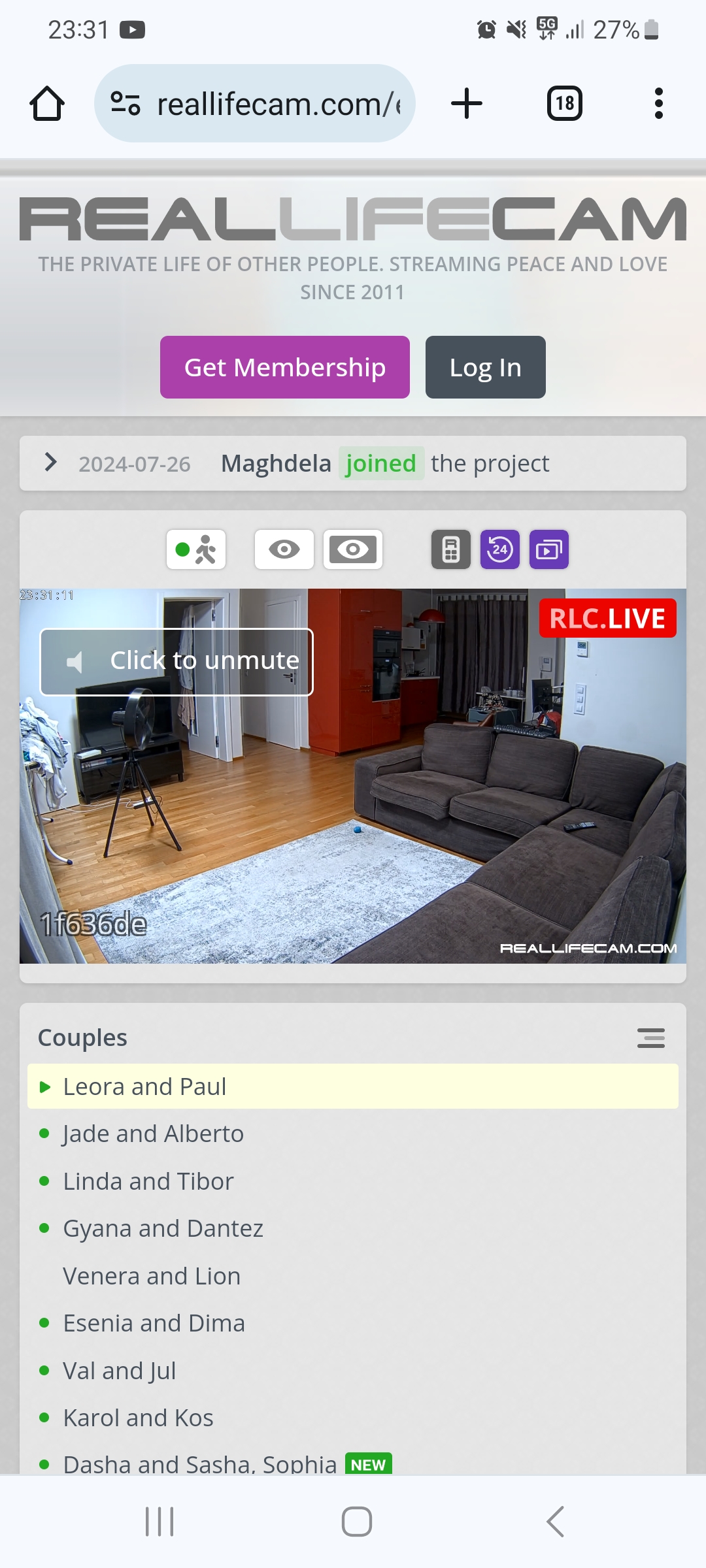Open a new browser tab

[x=467, y=104]
